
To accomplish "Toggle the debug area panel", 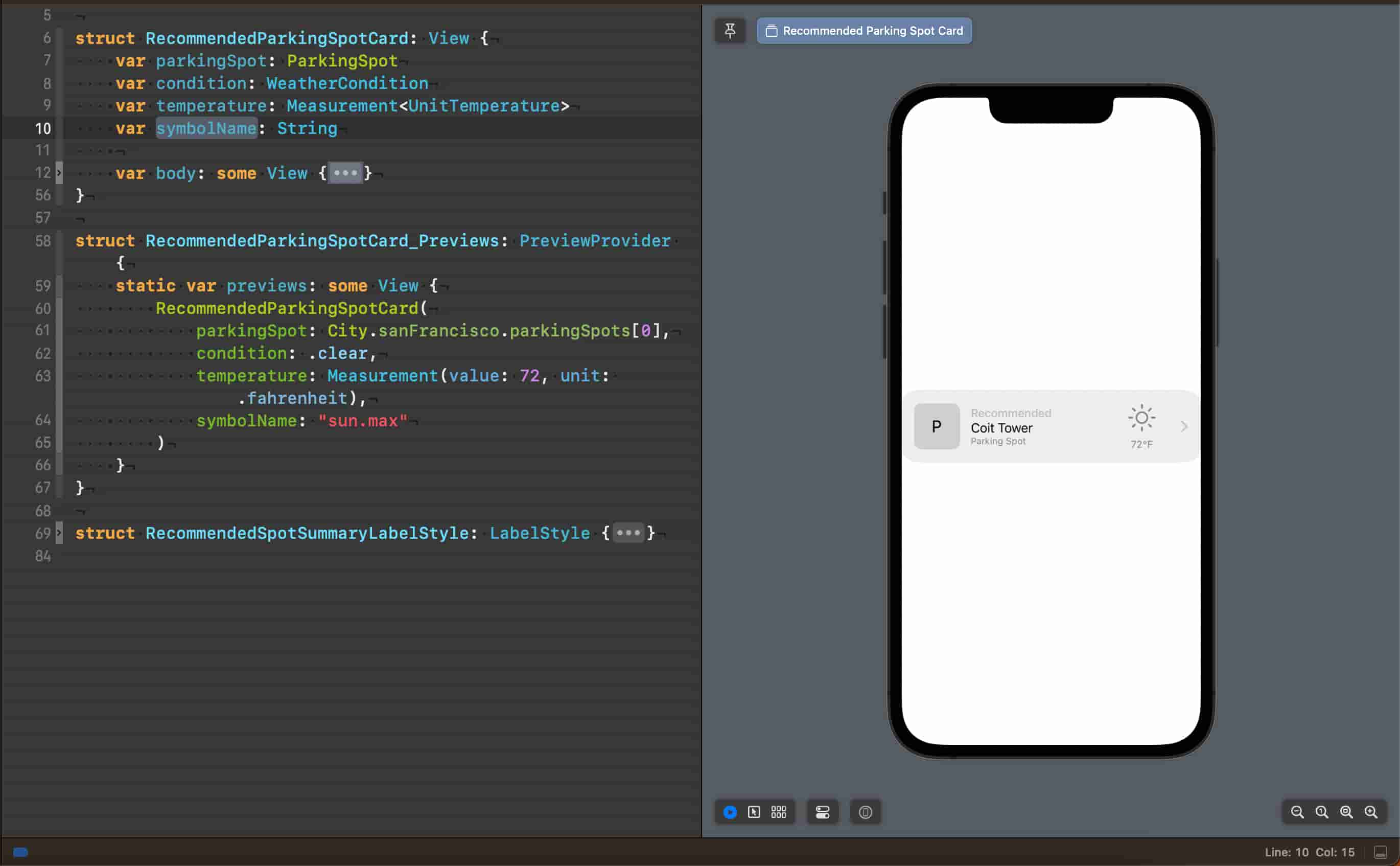I will pos(1381,852).
